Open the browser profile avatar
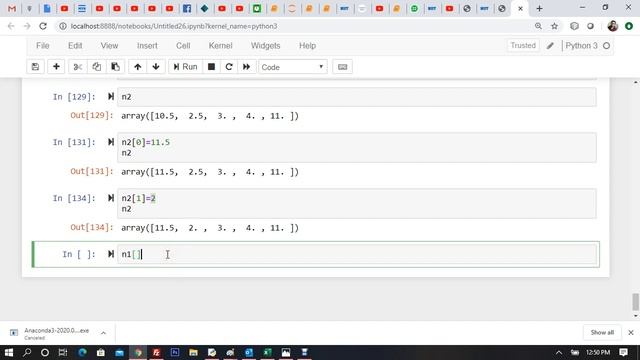 pos(612,26)
